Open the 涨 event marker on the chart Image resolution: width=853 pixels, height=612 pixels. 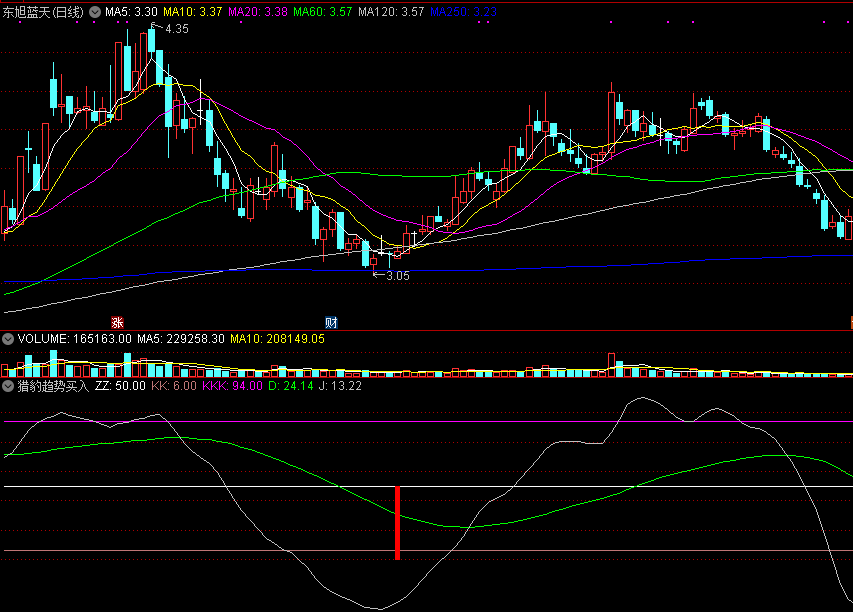coord(118,323)
